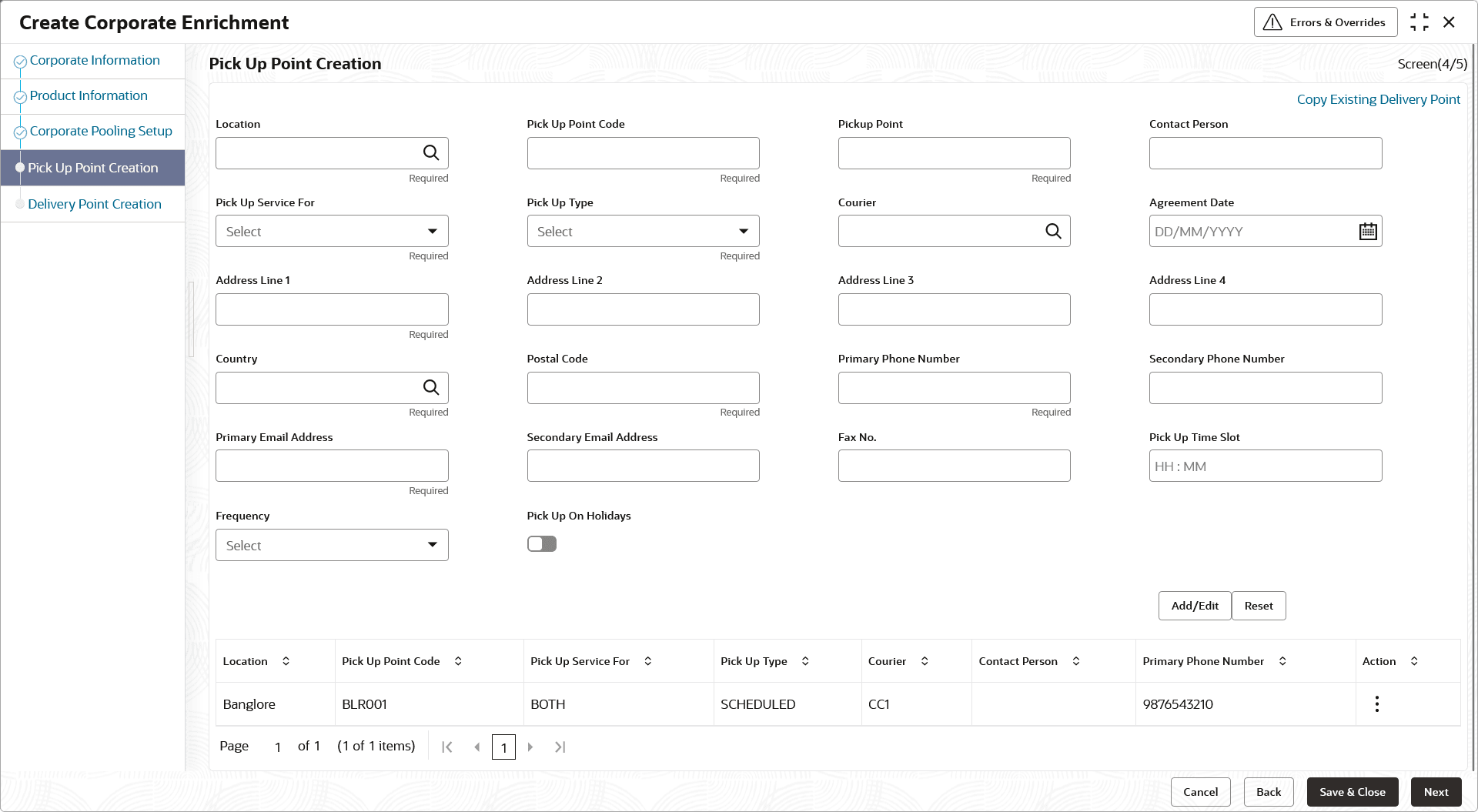
Task: Click the Add/Edit button
Action: point(1195,606)
